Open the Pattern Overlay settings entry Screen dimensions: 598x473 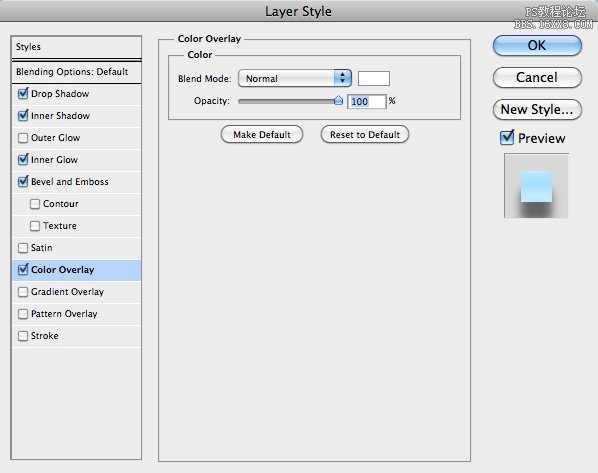tap(77, 314)
